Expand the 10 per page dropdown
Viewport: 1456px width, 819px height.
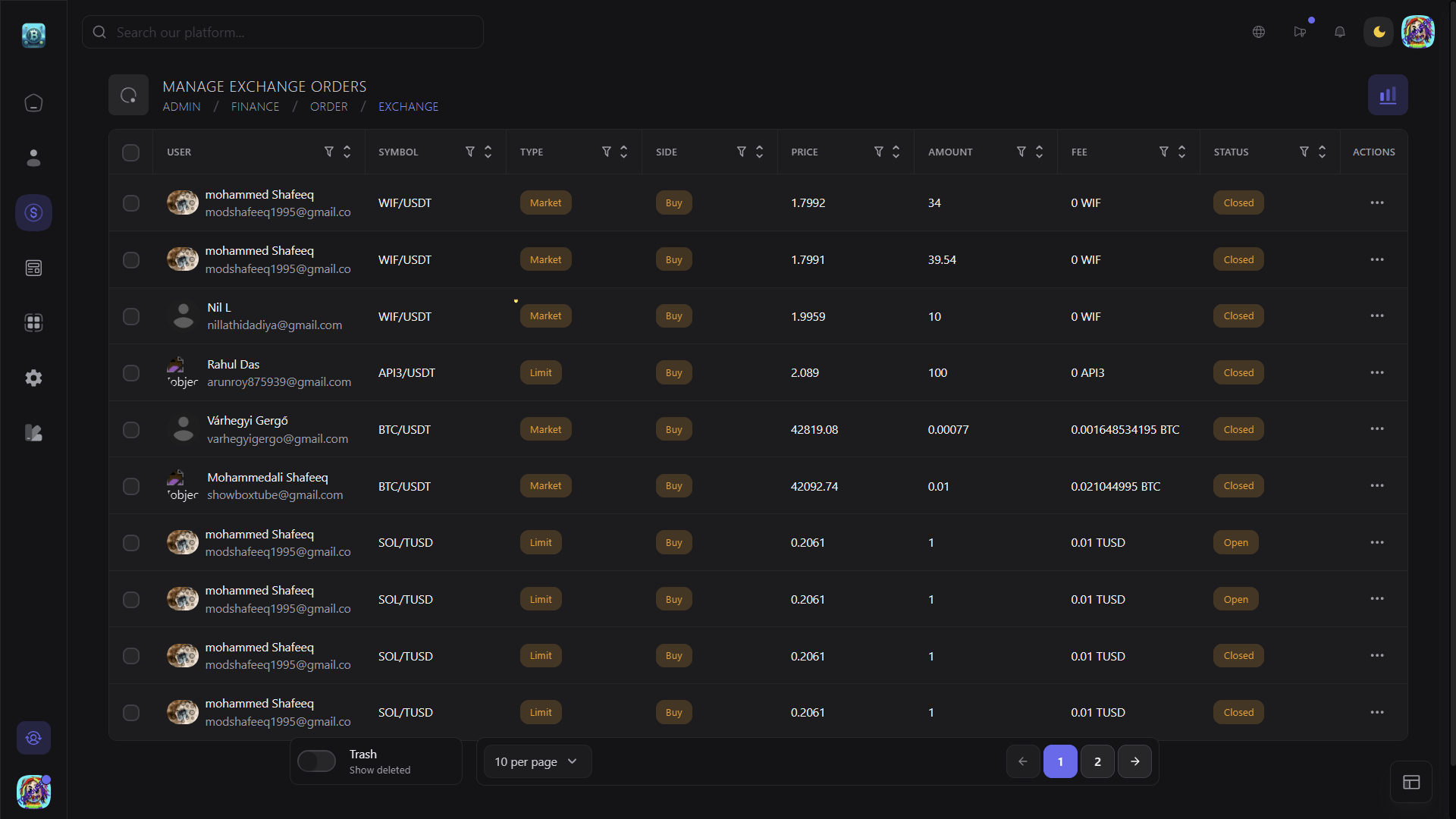coord(535,761)
